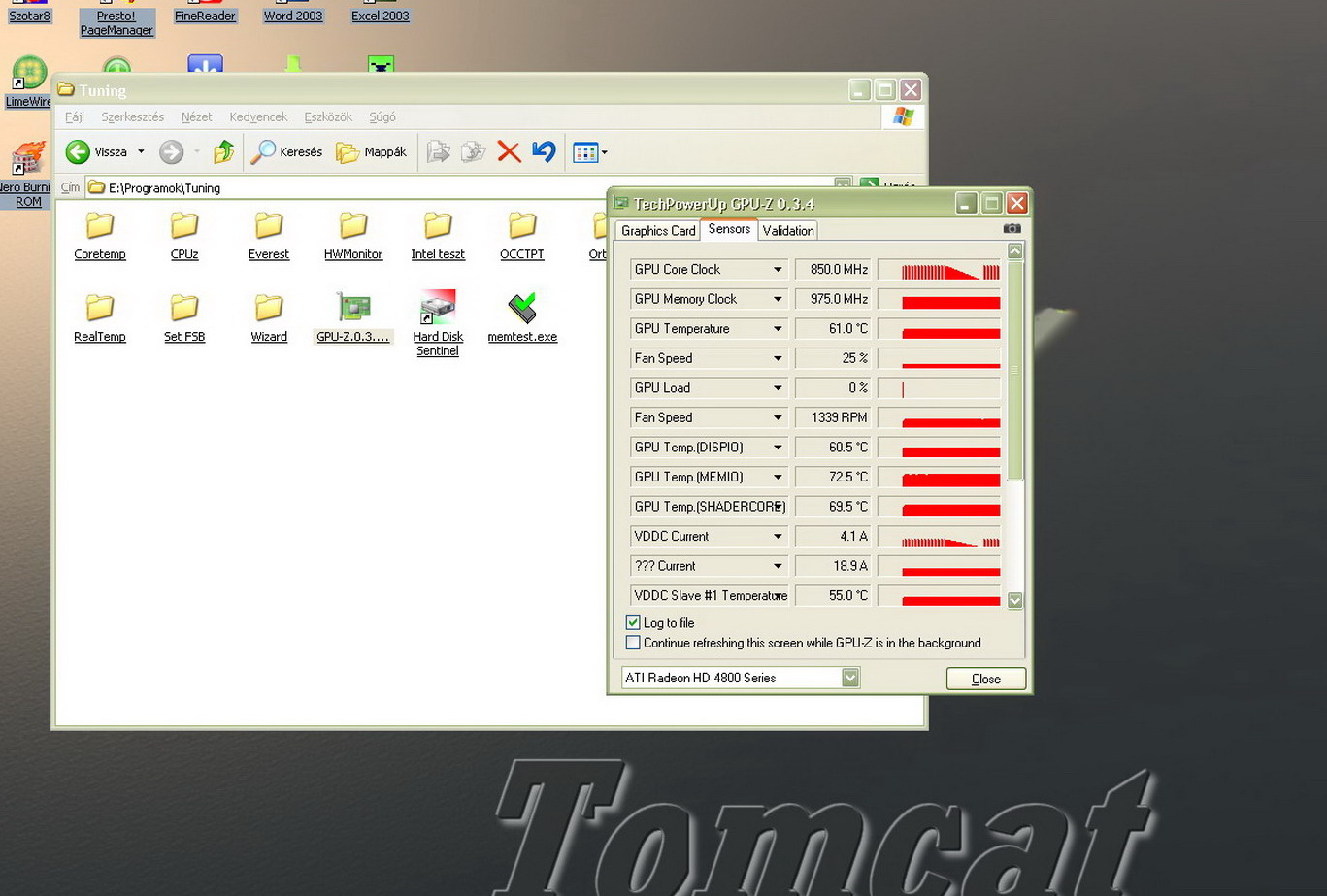Select the Hard Disk Sentinel shortcut icon
1327x896 pixels.
pos(437,307)
